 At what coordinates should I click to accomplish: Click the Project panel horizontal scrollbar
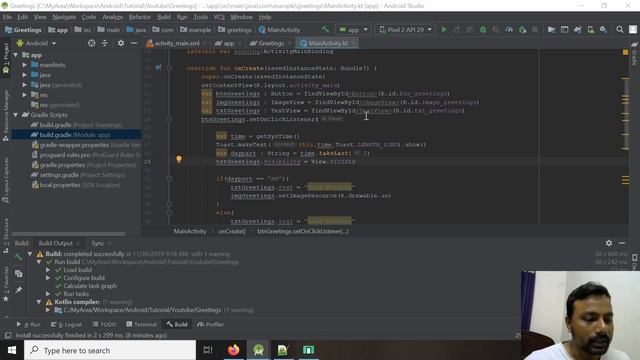69,234
